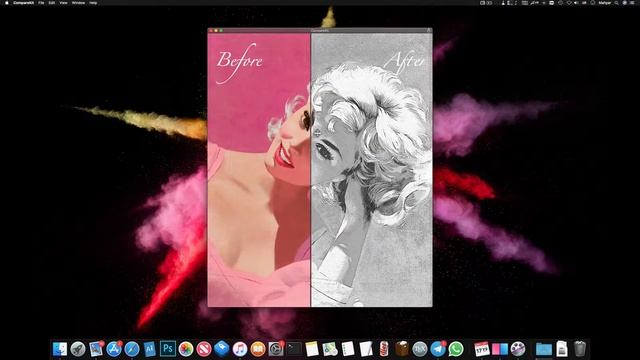This screenshot has height=360, width=640.
Task: Open the View menu
Action: click(x=63, y=3)
